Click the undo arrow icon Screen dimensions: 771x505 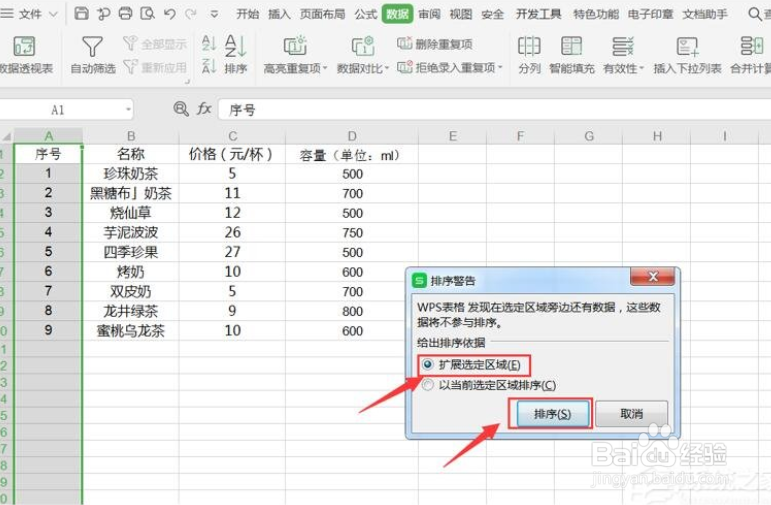tap(170, 14)
